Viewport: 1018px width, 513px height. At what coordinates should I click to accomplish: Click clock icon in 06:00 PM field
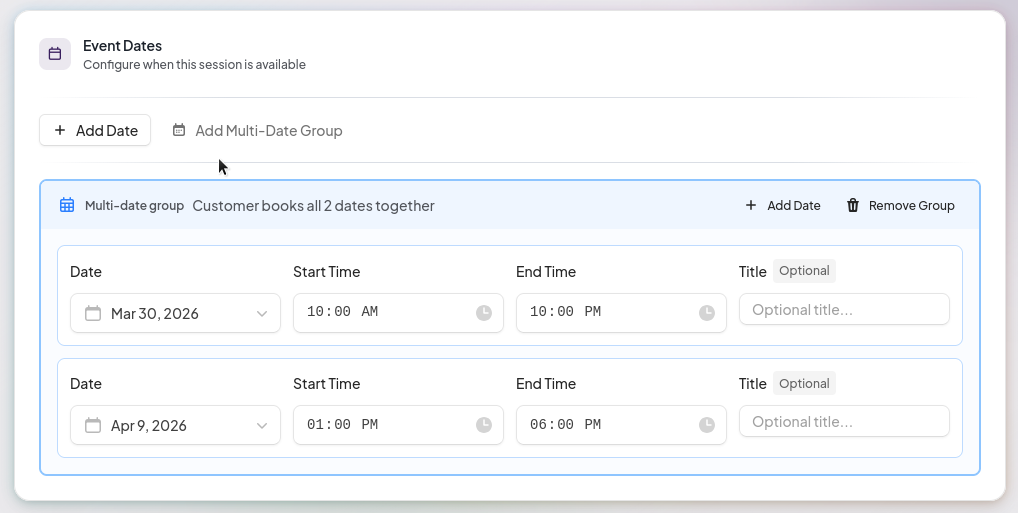point(707,425)
